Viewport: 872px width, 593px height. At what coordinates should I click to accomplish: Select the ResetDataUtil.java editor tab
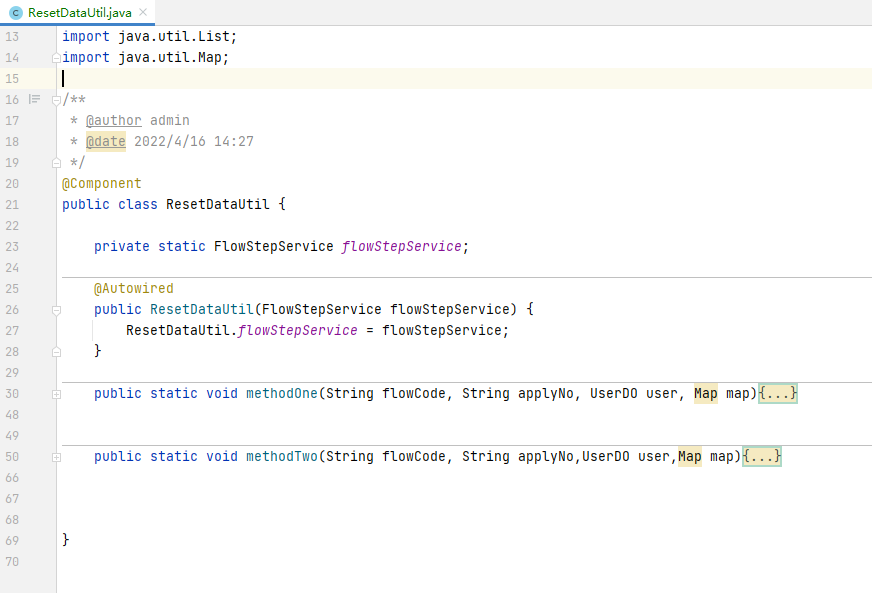click(x=77, y=12)
